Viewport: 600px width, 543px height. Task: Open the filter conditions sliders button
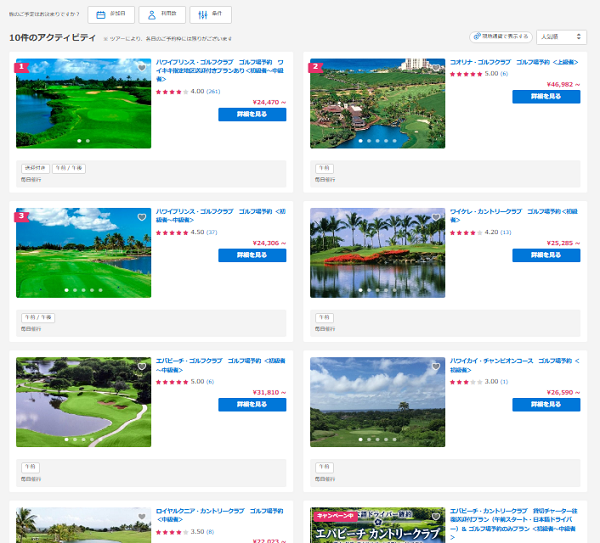click(210, 15)
